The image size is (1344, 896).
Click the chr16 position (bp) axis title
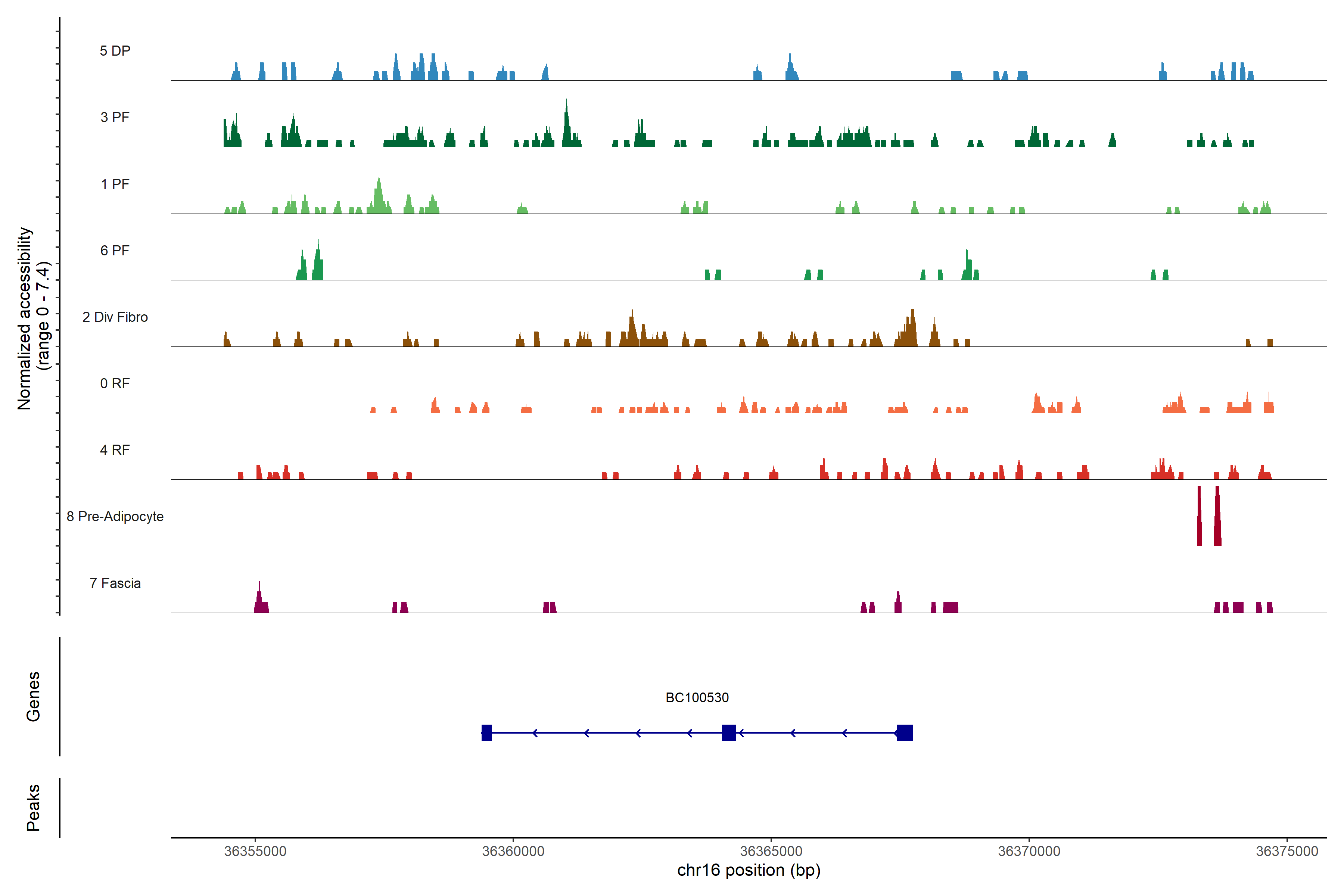point(749,870)
